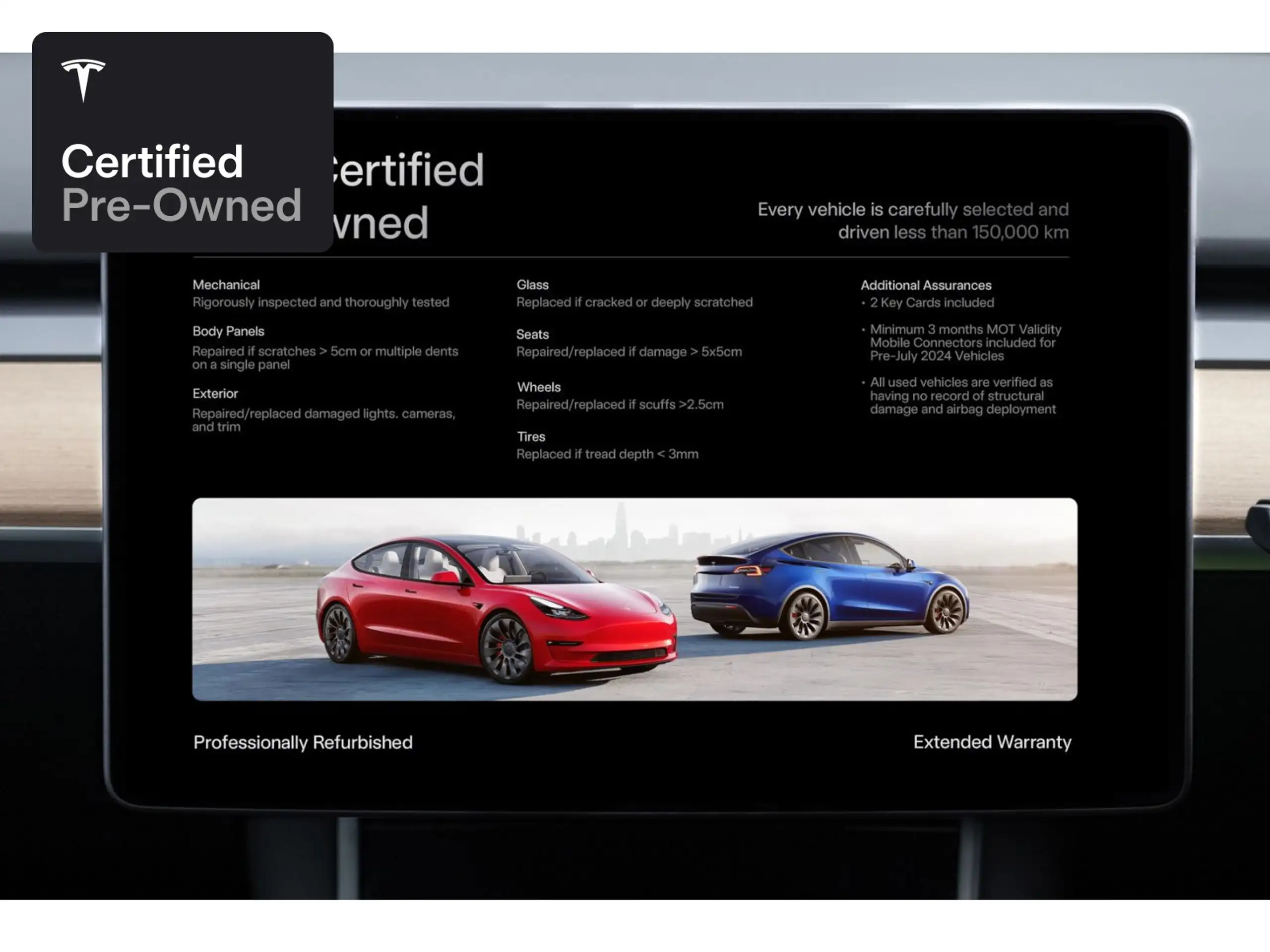This screenshot has width=1270, height=952.
Task: Select the "Every vehicle is carefully selected" tagline
Action: click(913, 220)
